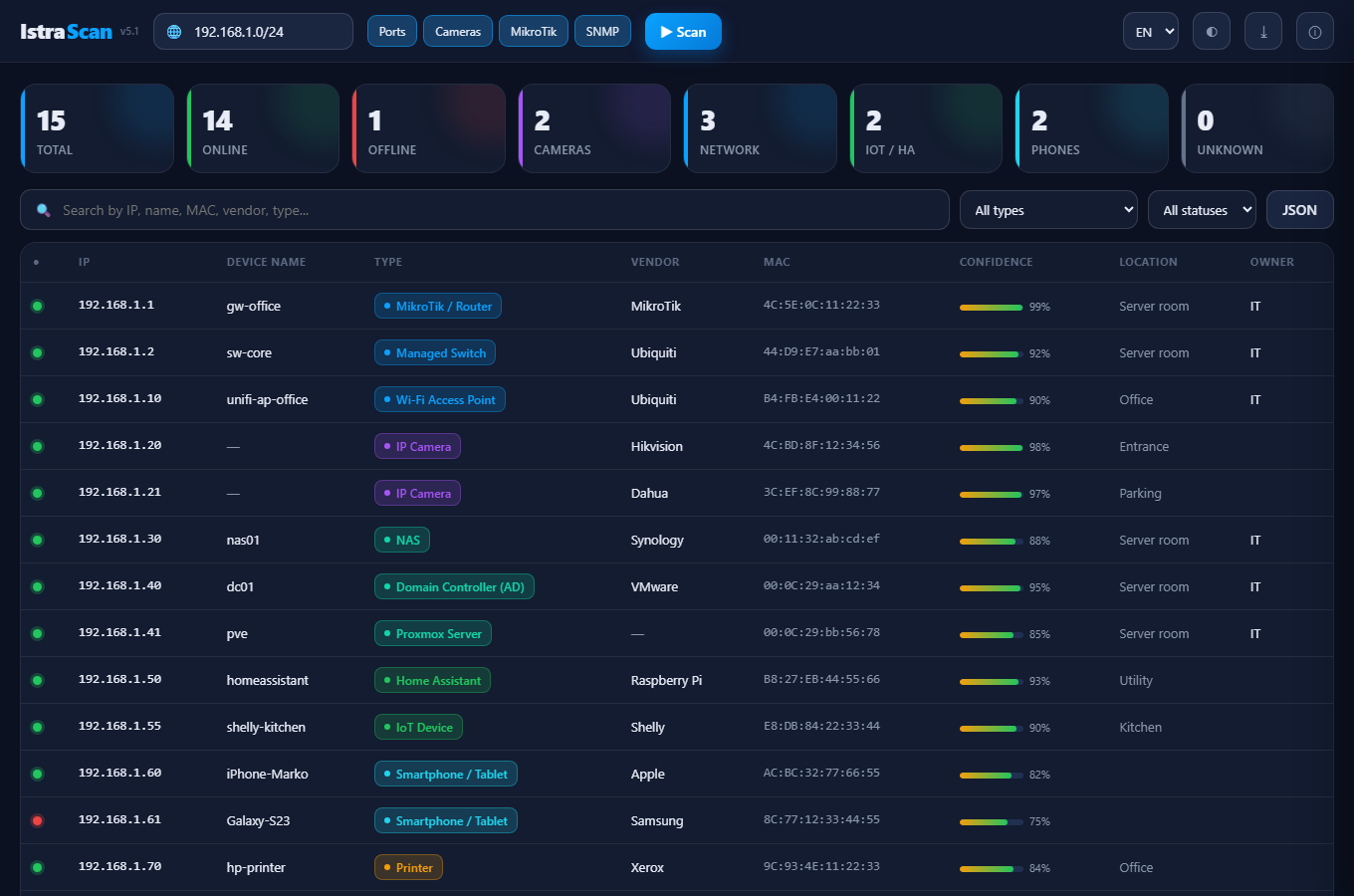Image resolution: width=1354 pixels, height=896 pixels.
Task: Click the Proxmox Server type badge
Action: 433,634
